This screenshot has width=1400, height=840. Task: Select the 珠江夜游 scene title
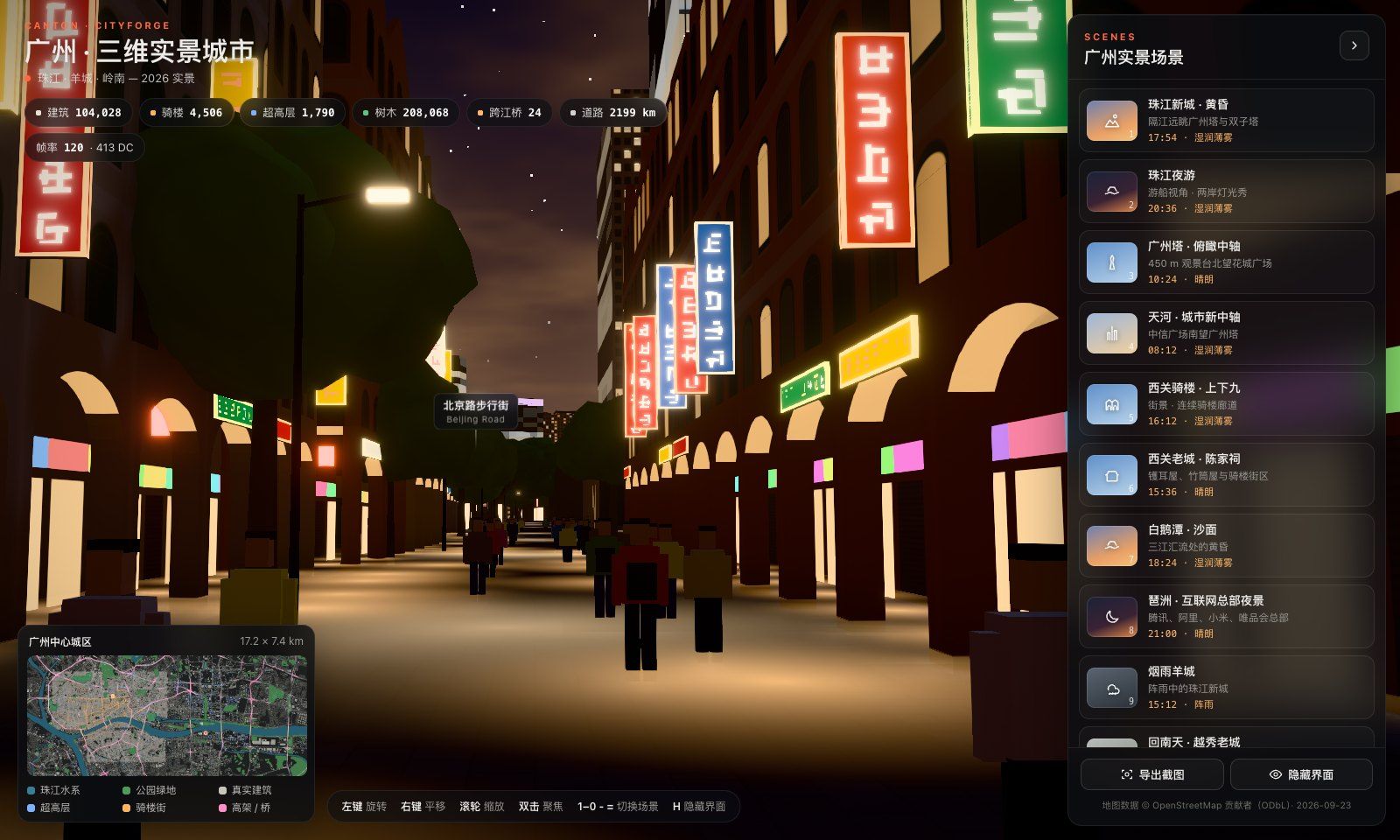pyautogui.click(x=1172, y=175)
